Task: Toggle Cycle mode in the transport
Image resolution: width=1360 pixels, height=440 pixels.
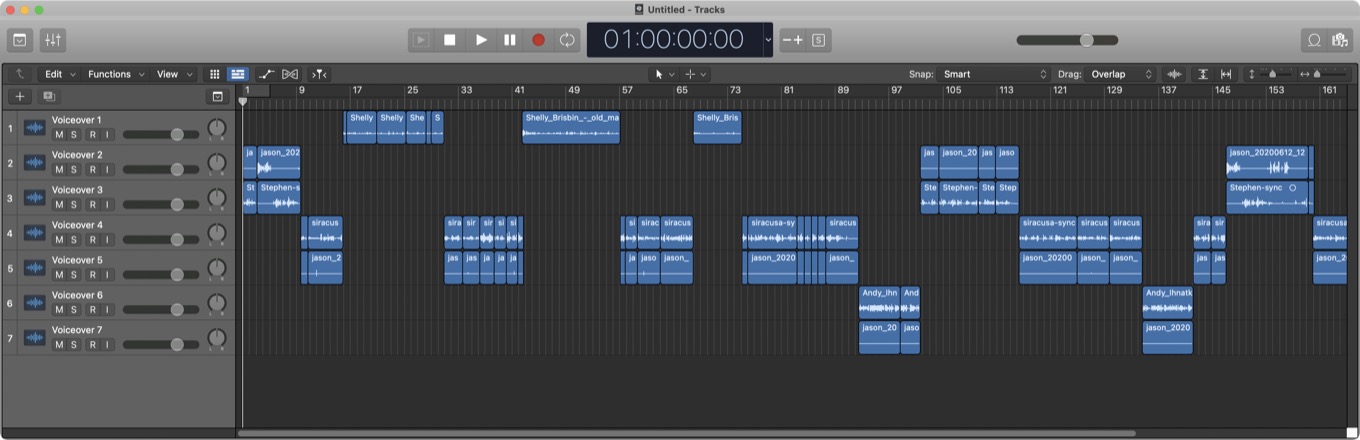Action: 567,40
